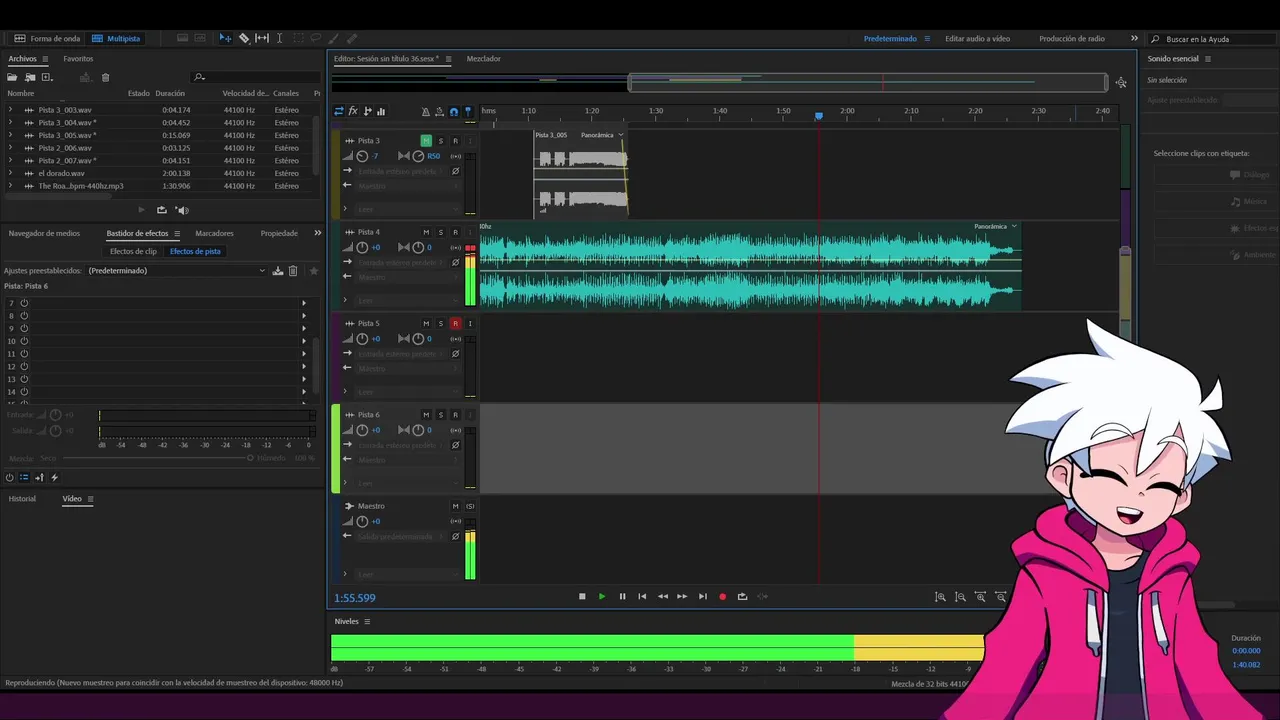Open the Navegador de medios tab
This screenshot has width=1280, height=720.
(44, 233)
